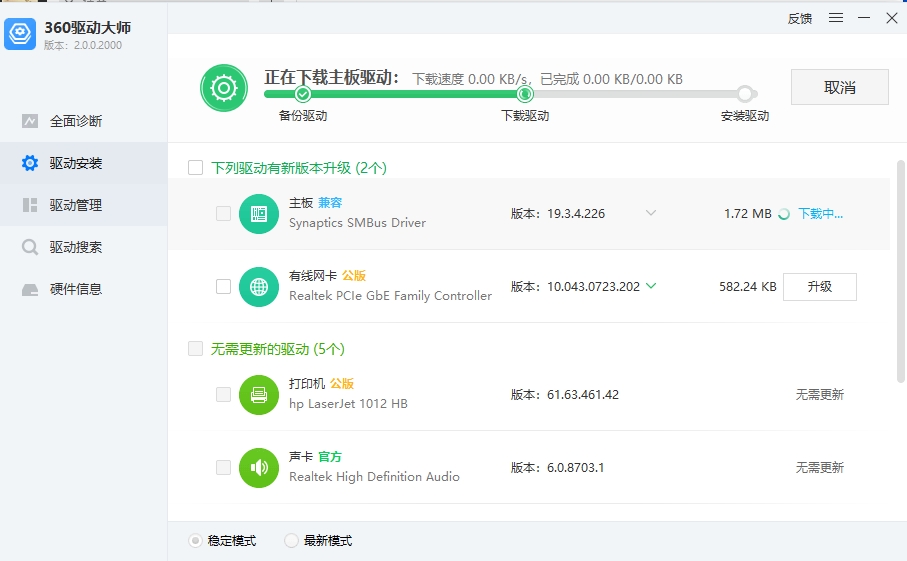Click the hp LaserJet 1012 HB name

pyautogui.click(x=348, y=404)
